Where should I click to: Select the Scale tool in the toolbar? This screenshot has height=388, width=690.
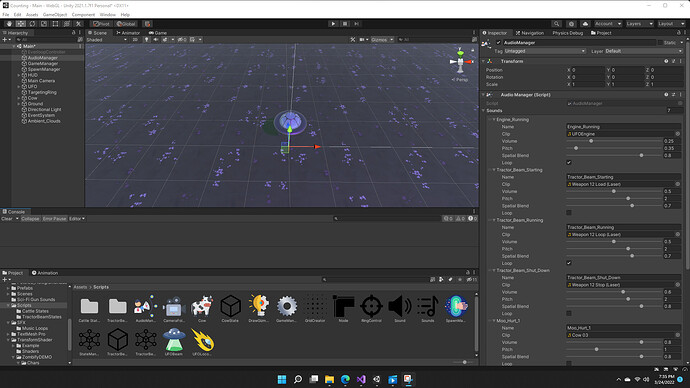coord(44,24)
